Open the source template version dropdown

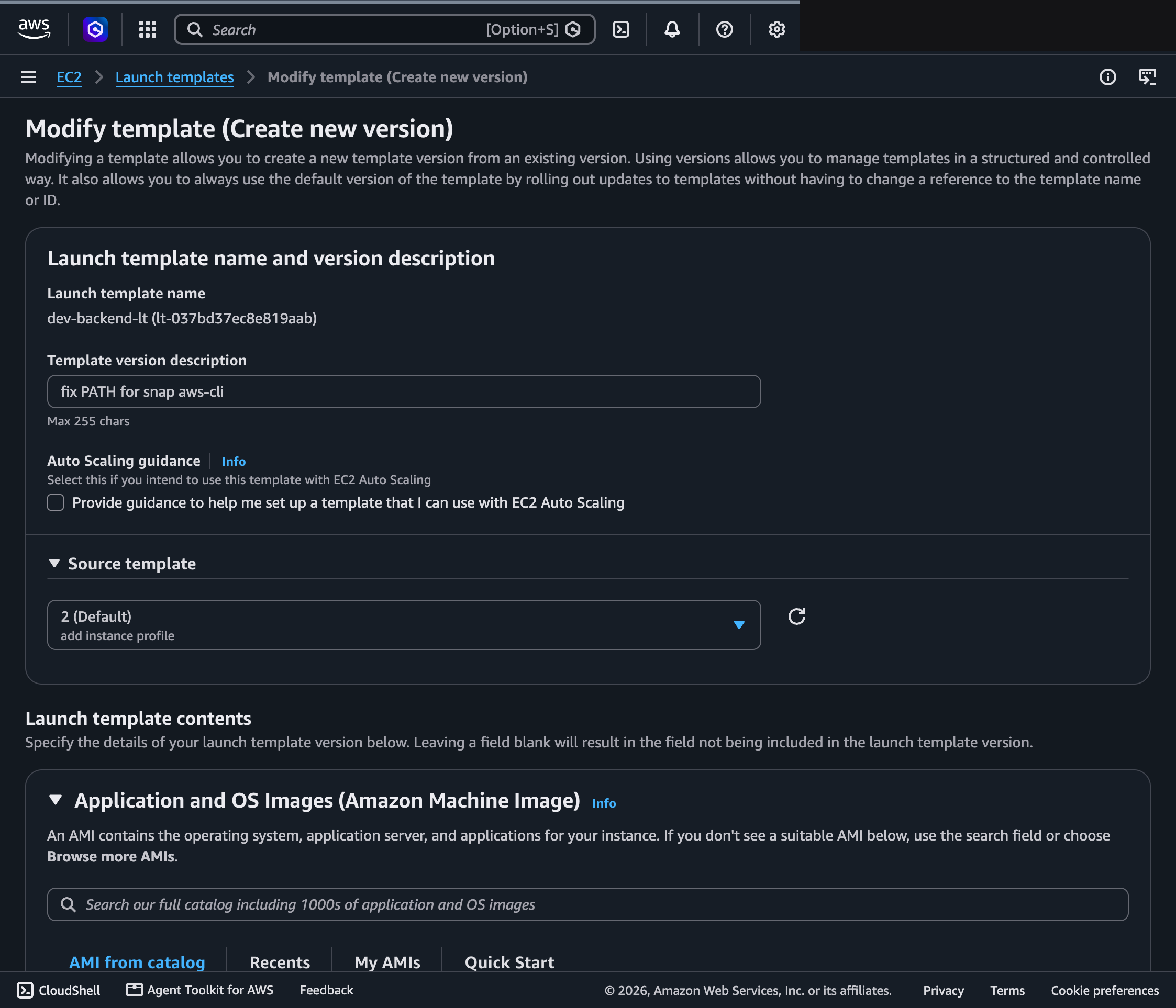404,624
